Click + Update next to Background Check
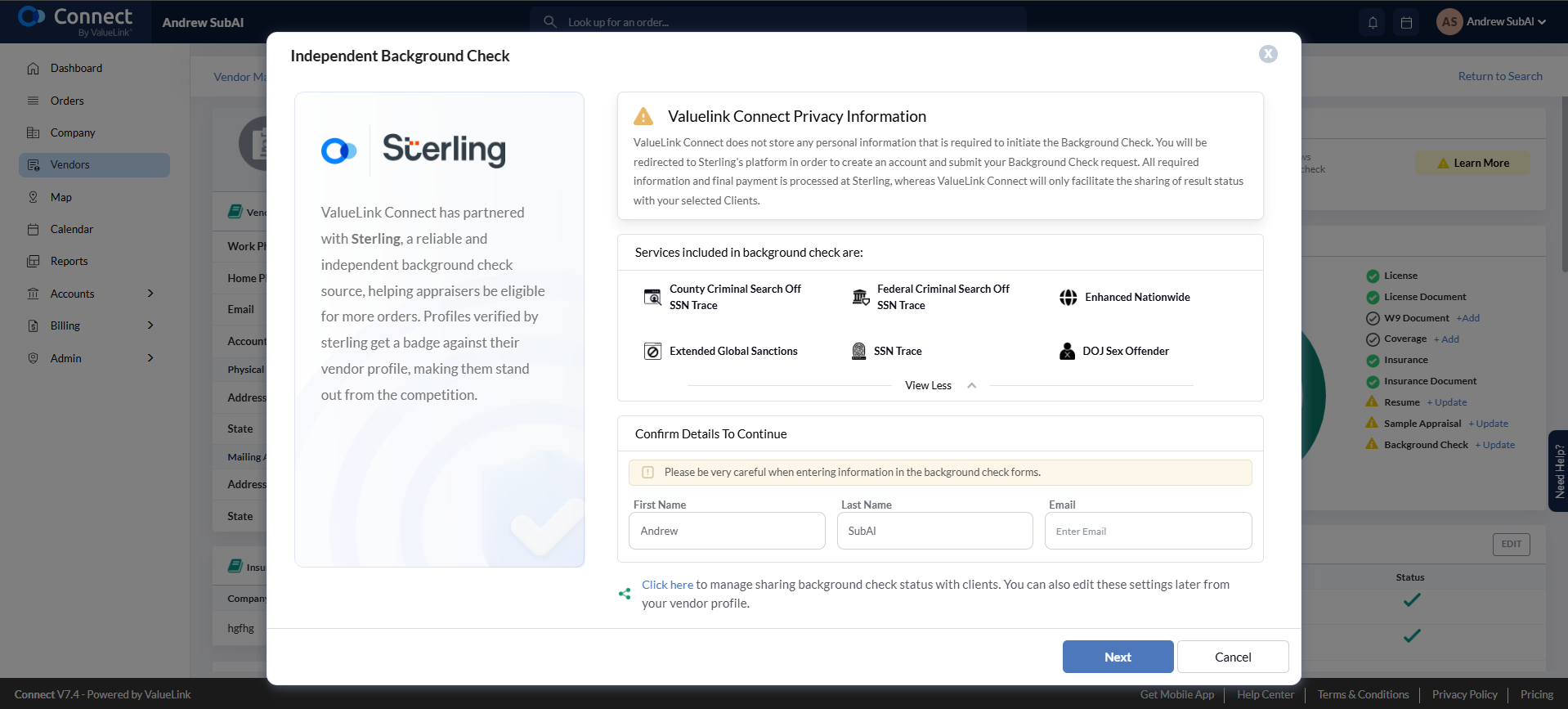This screenshot has width=1568, height=709. click(1495, 445)
